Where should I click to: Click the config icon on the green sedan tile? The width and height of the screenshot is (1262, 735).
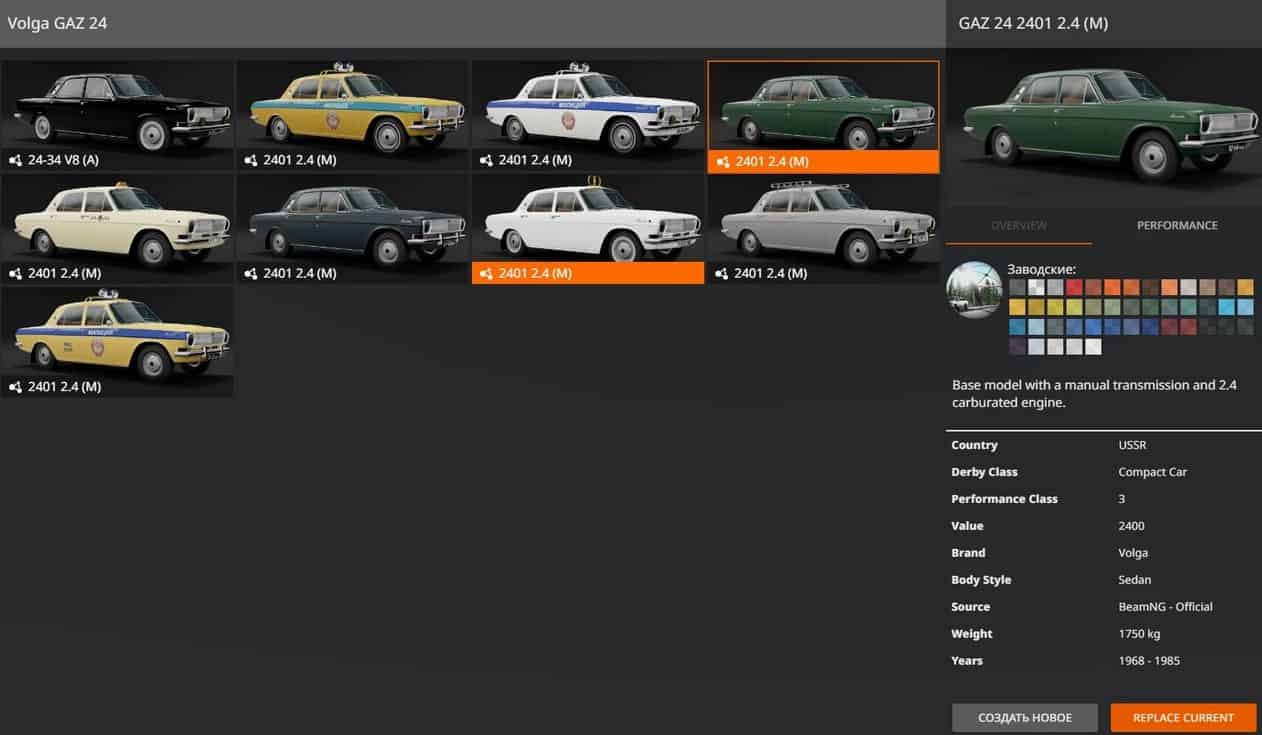coord(723,161)
